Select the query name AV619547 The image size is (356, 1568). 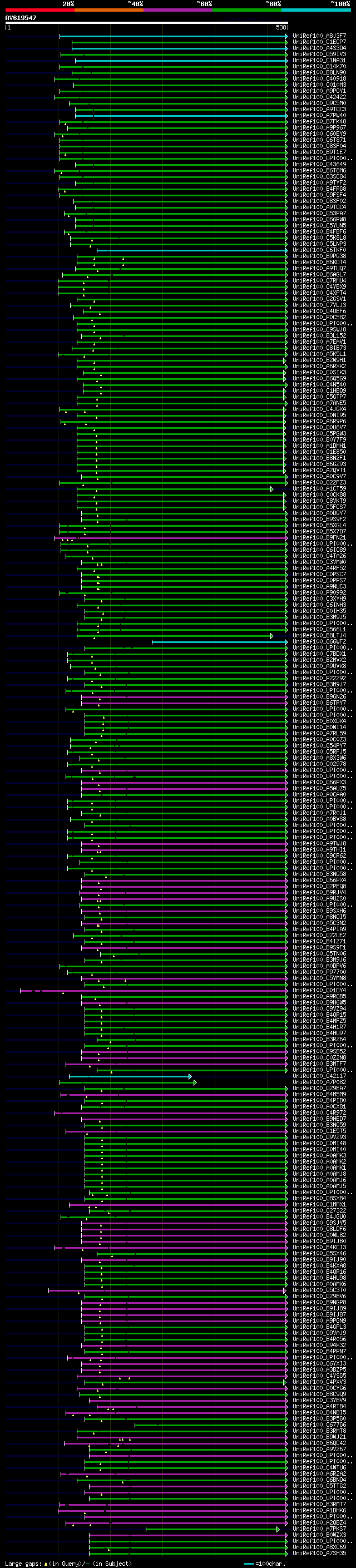(21, 18)
